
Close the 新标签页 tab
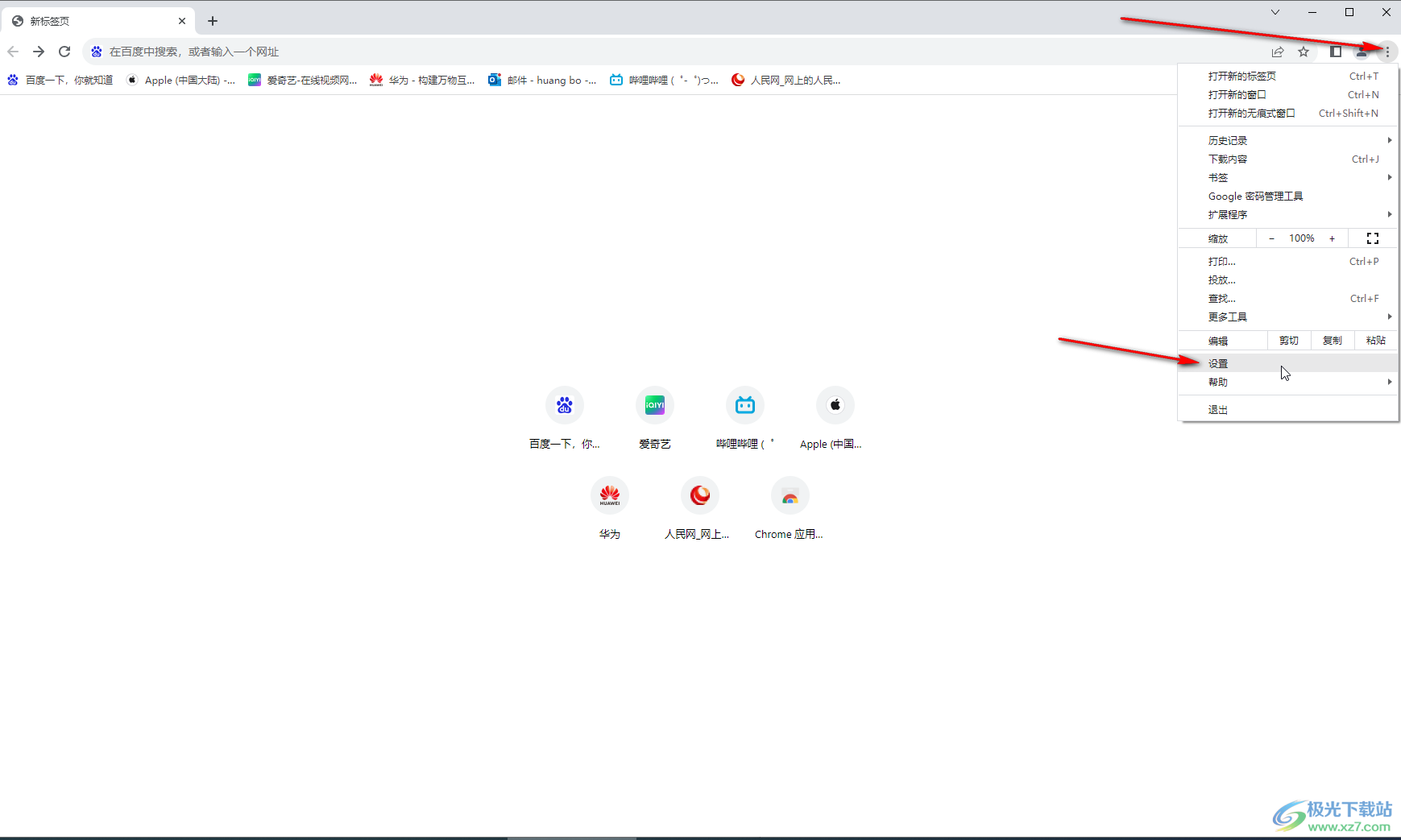pos(182,21)
